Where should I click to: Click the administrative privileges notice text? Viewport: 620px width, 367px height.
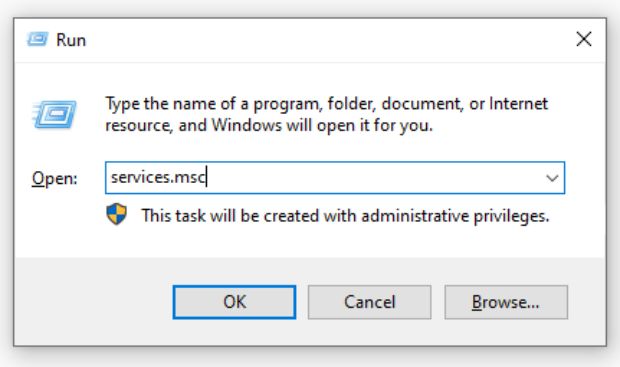click(x=346, y=216)
